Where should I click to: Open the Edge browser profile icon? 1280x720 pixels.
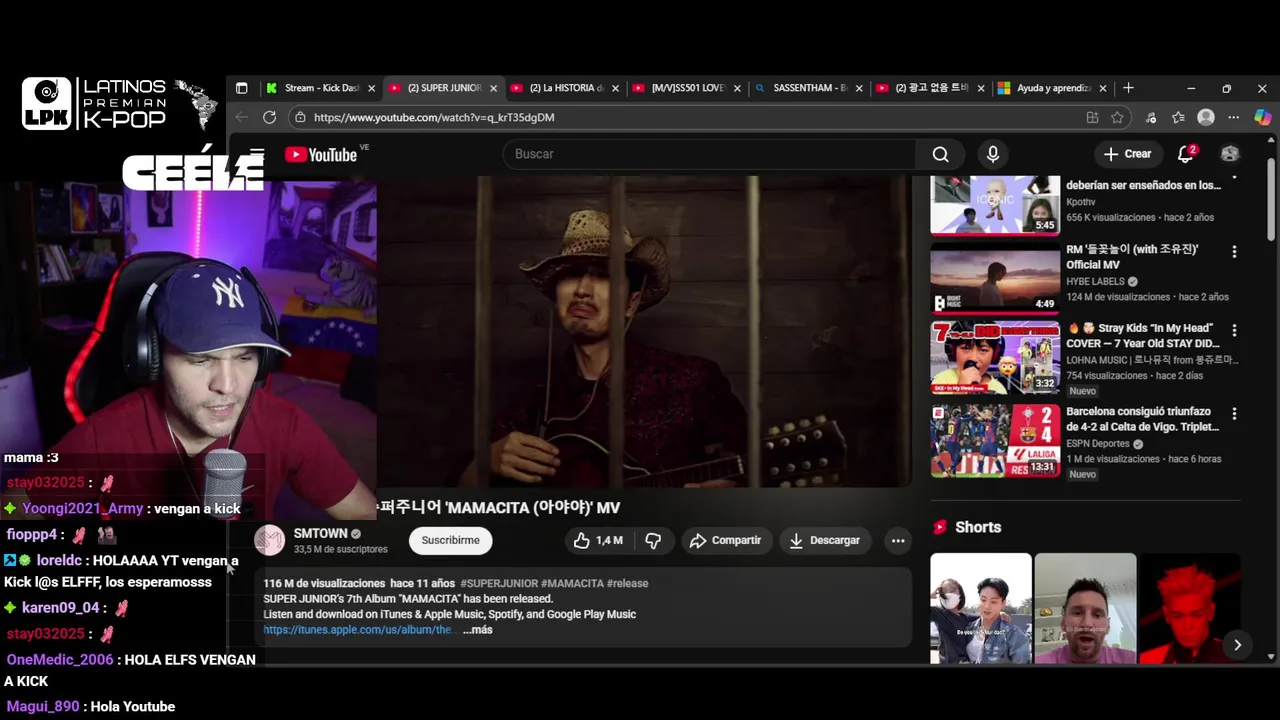1206,117
